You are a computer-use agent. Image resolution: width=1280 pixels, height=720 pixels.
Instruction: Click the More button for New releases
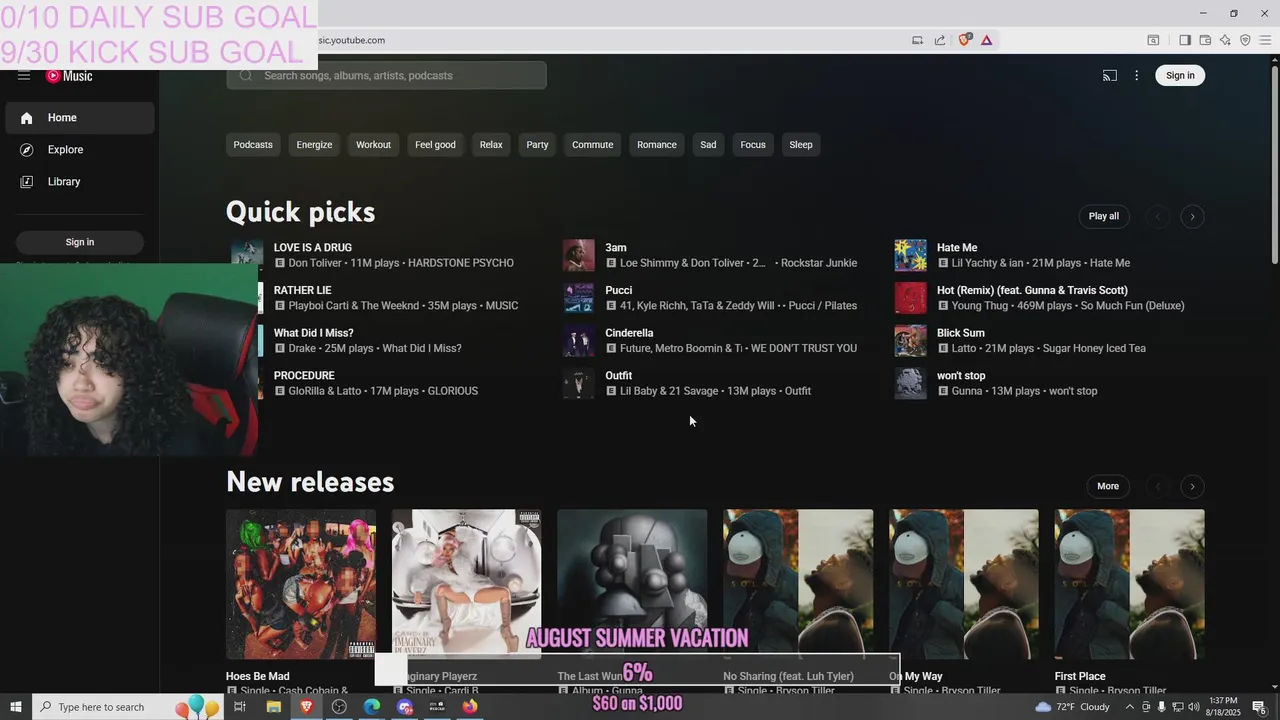[1108, 486]
